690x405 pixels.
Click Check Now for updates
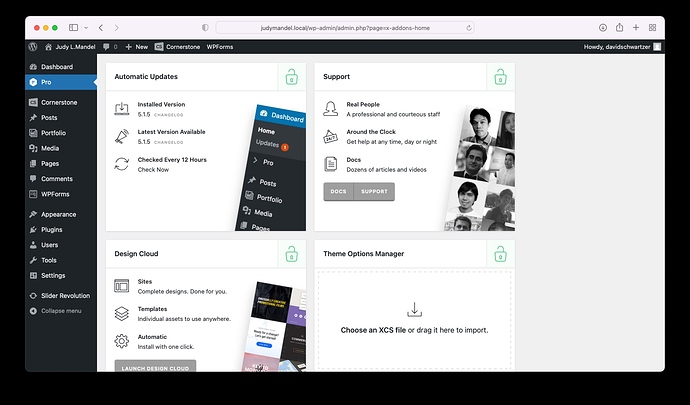pyautogui.click(x=153, y=169)
